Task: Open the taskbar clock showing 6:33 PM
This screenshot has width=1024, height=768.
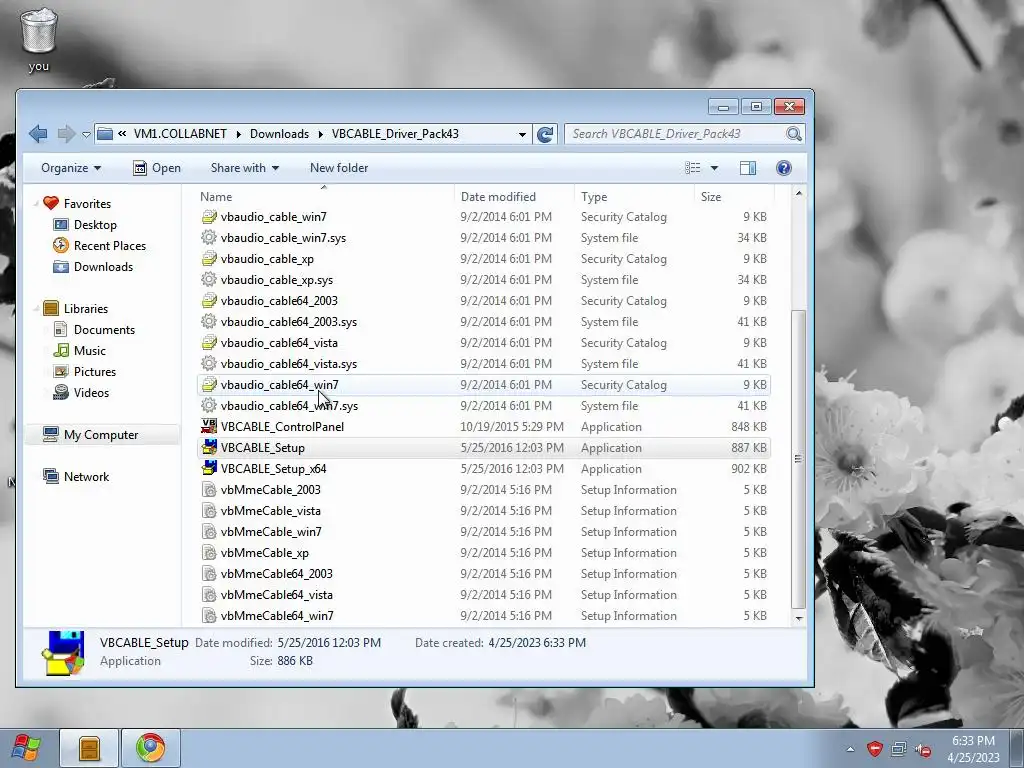Action: pyautogui.click(x=973, y=749)
